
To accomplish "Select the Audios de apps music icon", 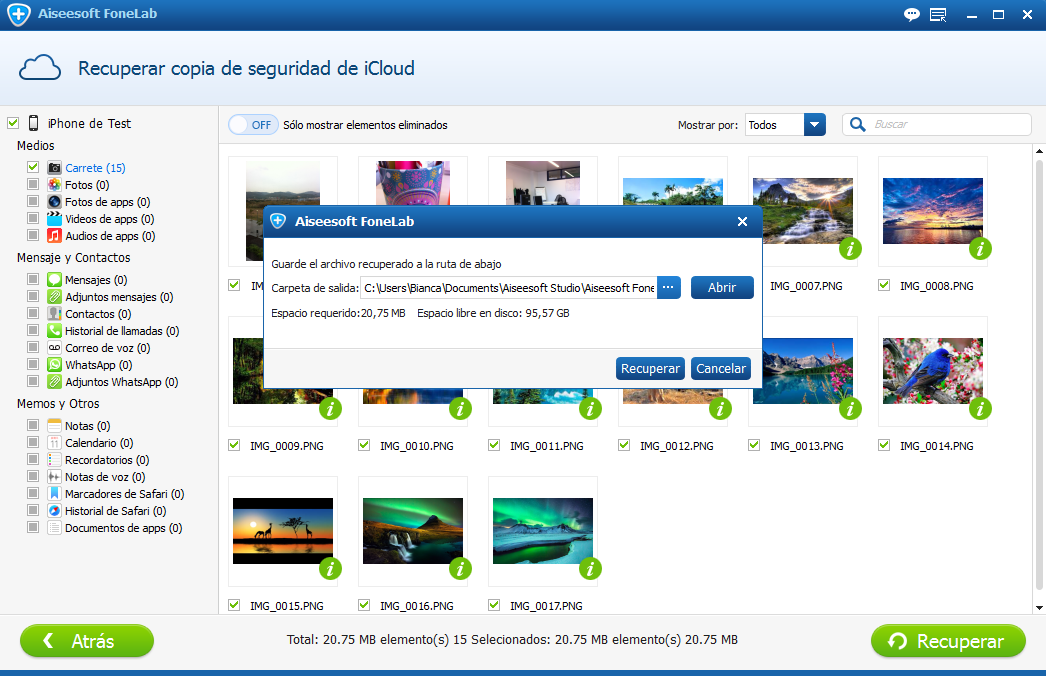I will tap(54, 236).
